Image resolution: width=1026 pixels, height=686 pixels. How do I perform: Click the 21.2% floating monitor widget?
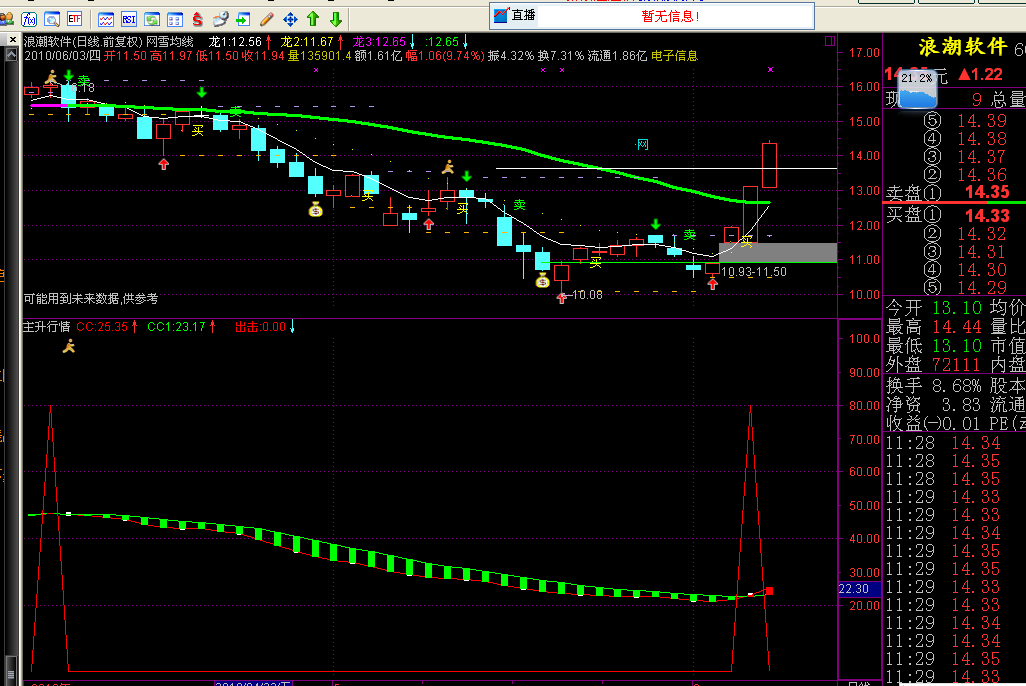(x=916, y=88)
